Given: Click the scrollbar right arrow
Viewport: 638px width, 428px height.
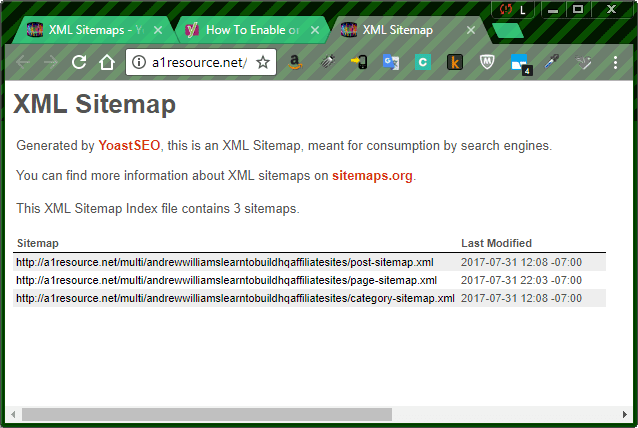Looking at the screenshot, I should coord(625,415).
